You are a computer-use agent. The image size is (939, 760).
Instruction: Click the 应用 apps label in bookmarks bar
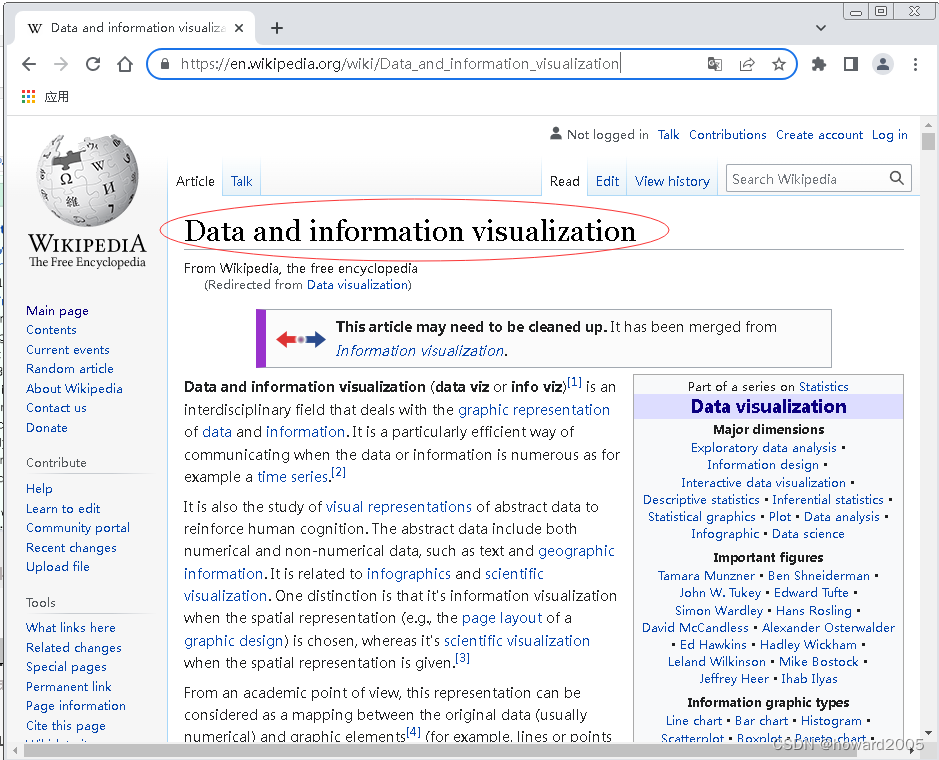click(56, 96)
